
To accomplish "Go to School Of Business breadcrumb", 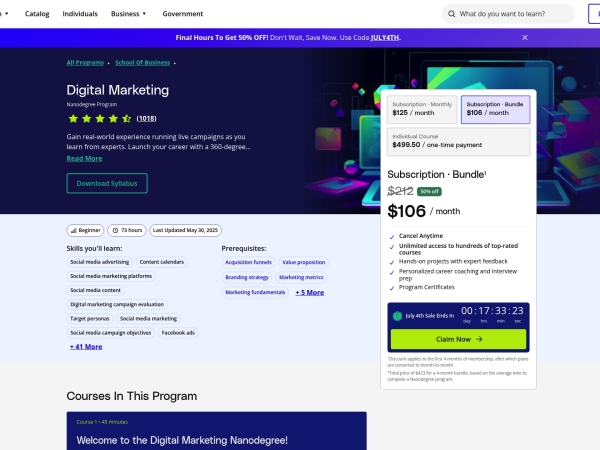I will pos(142,62).
